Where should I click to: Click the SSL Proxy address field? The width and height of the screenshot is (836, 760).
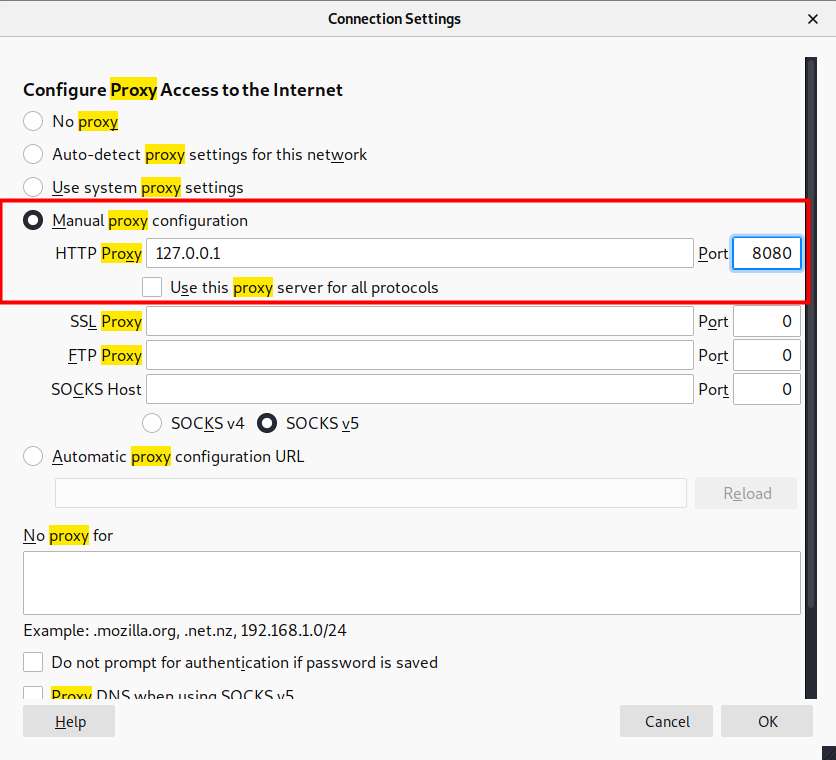(420, 322)
